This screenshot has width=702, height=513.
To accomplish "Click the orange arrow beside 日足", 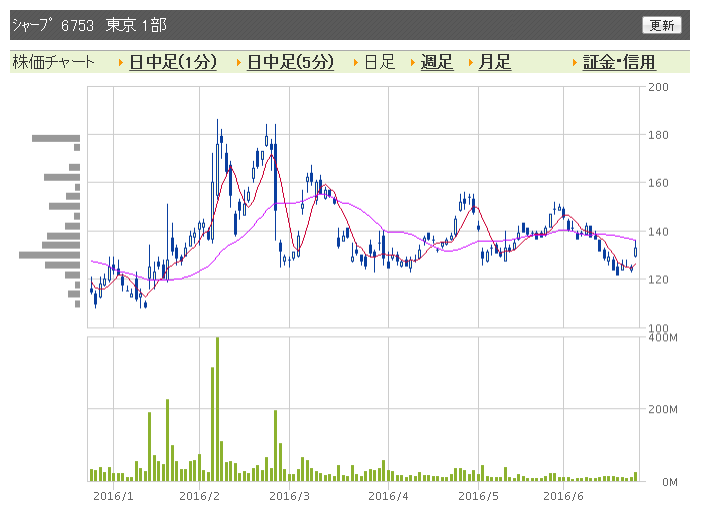I will [356, 63].
